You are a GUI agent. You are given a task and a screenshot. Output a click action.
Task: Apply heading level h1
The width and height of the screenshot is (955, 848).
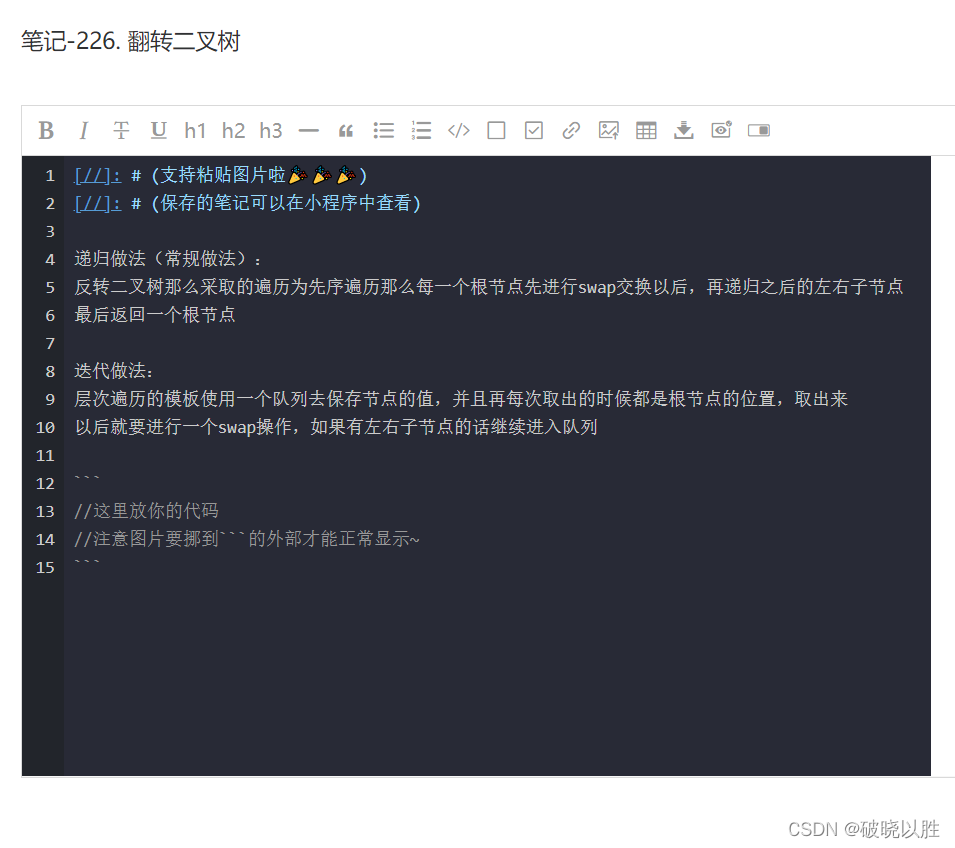tap(195, 130)
